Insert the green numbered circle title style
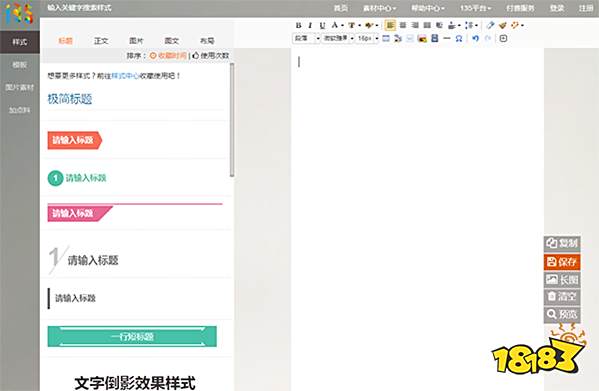Image resolution: width=599 pixels, height=391 pixels. tap(77, 178)
